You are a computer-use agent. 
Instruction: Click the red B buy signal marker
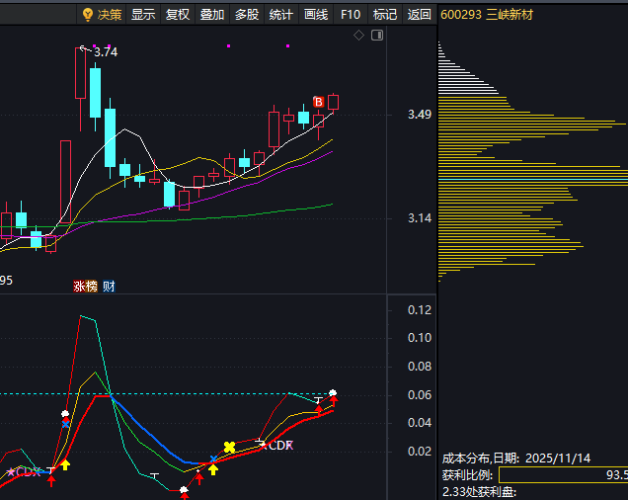tap(319, 102)
